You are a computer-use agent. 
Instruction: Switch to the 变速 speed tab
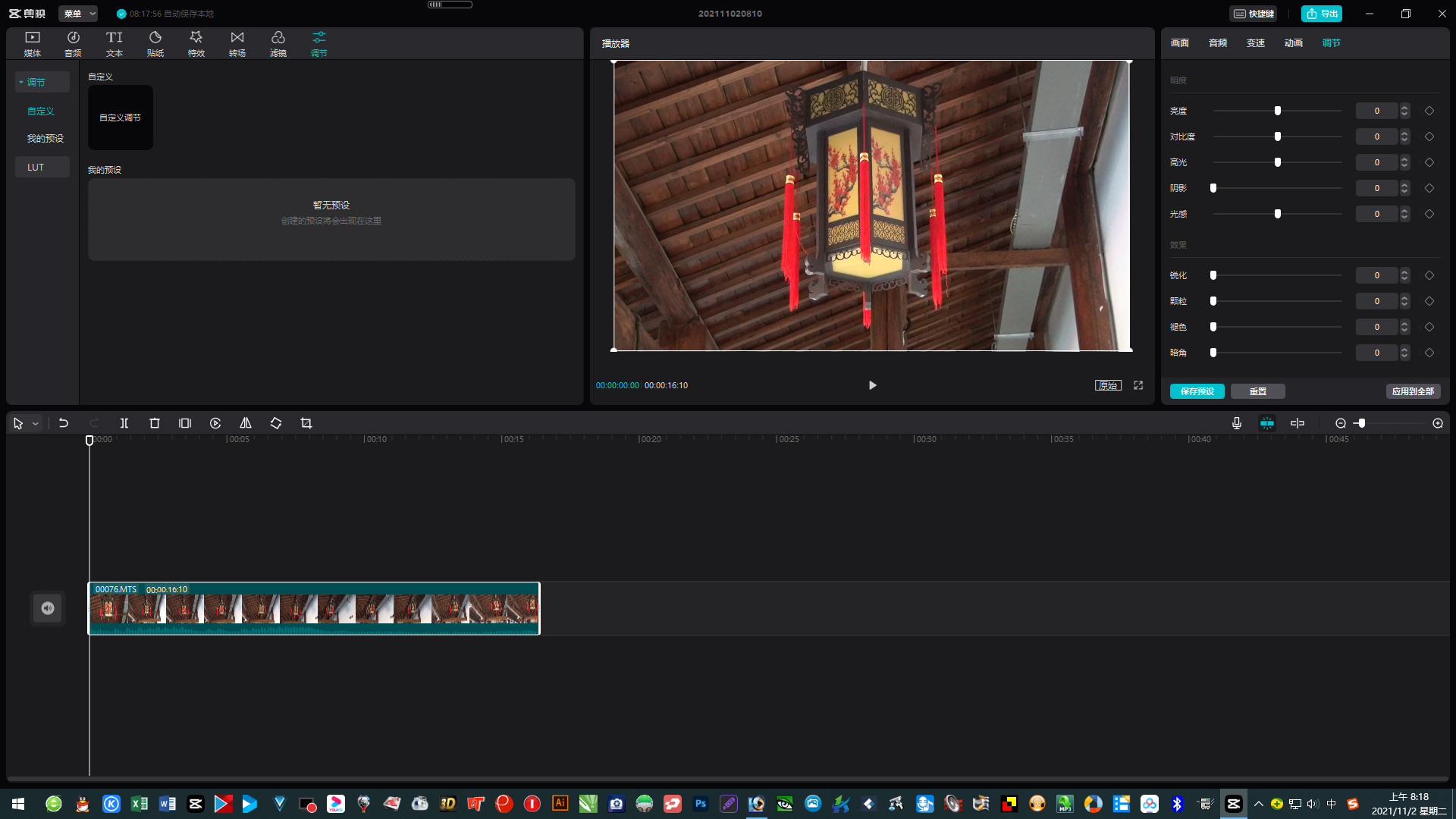[x=1256, y=43]
